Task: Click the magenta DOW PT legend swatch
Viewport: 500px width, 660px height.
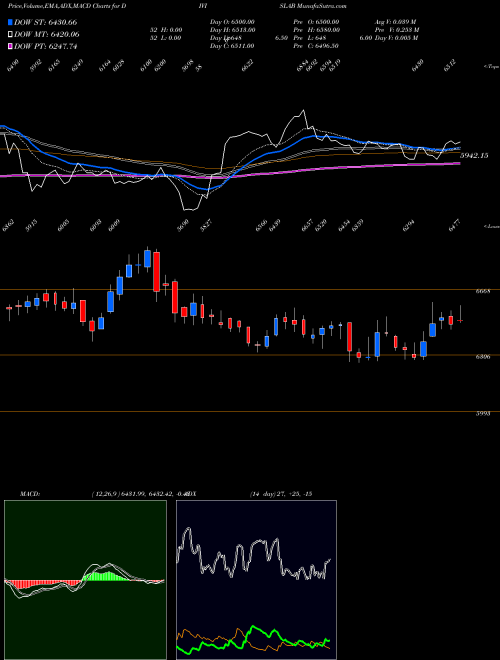Action: [x=10, y=47]
